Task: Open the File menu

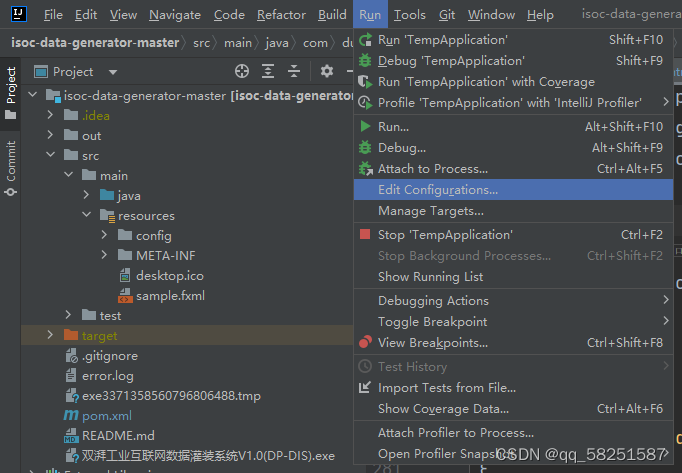Action: 53,15
